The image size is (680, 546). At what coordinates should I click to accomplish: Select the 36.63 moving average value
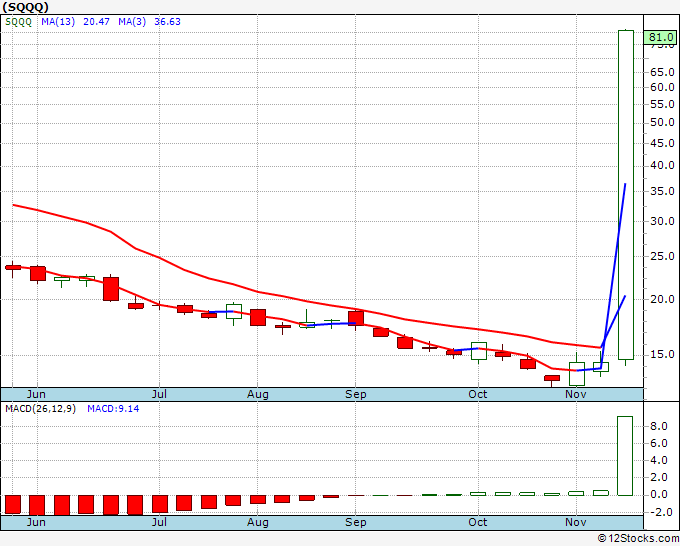167,22
